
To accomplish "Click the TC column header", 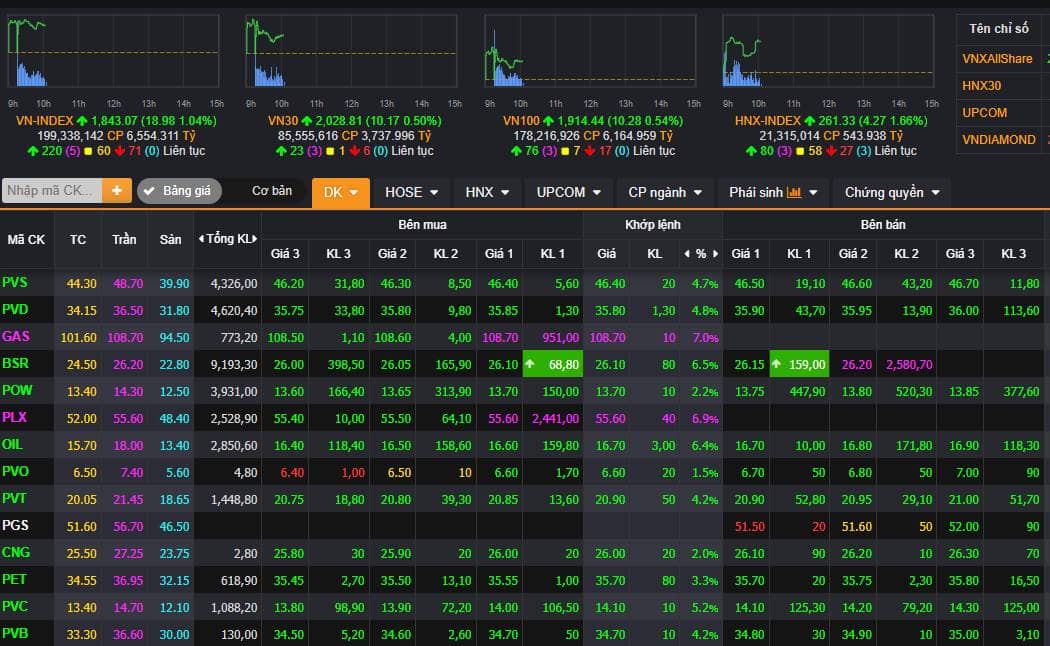I will tap(78, 240).
